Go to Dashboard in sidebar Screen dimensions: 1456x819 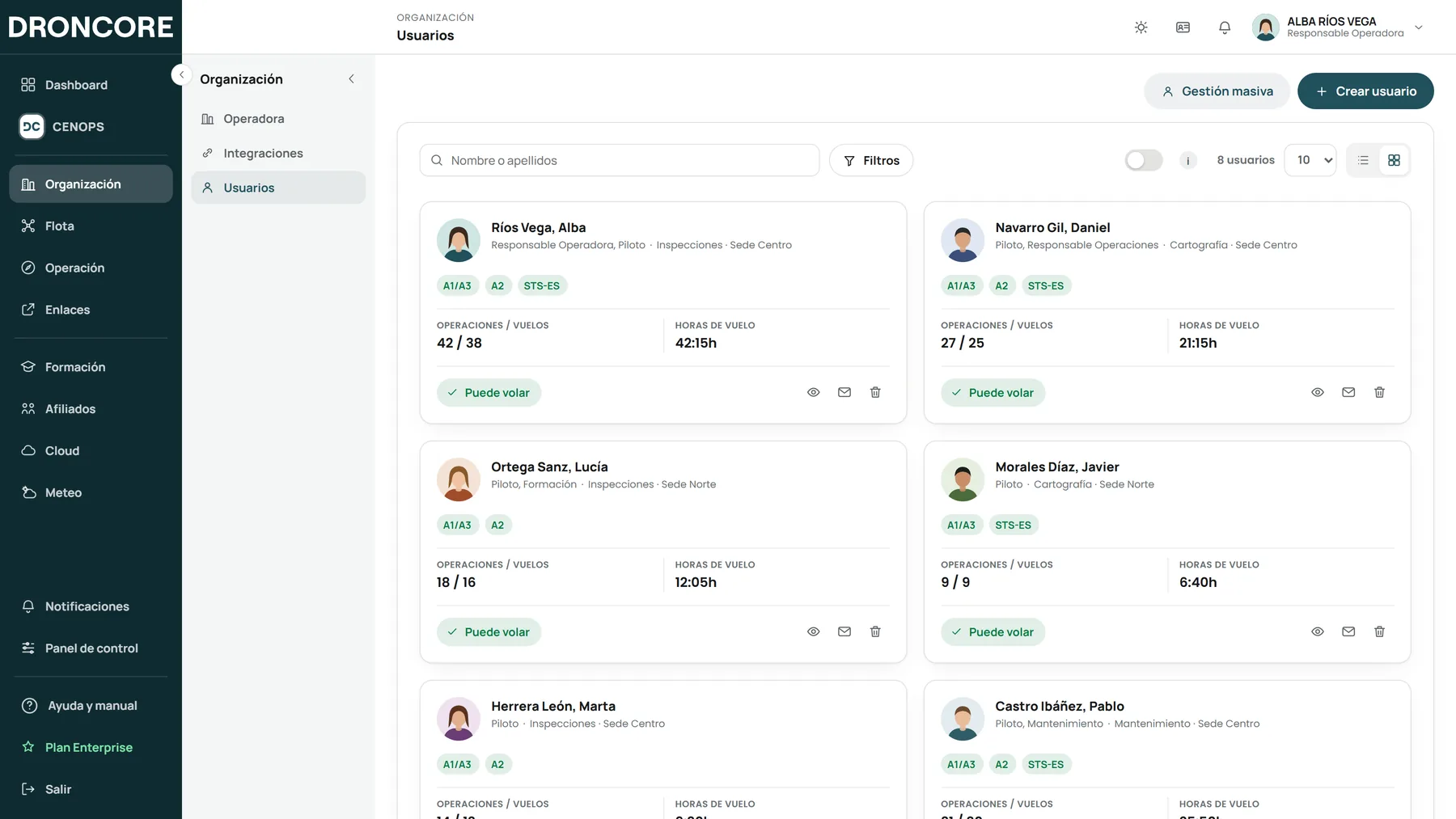tap(91, 85)
